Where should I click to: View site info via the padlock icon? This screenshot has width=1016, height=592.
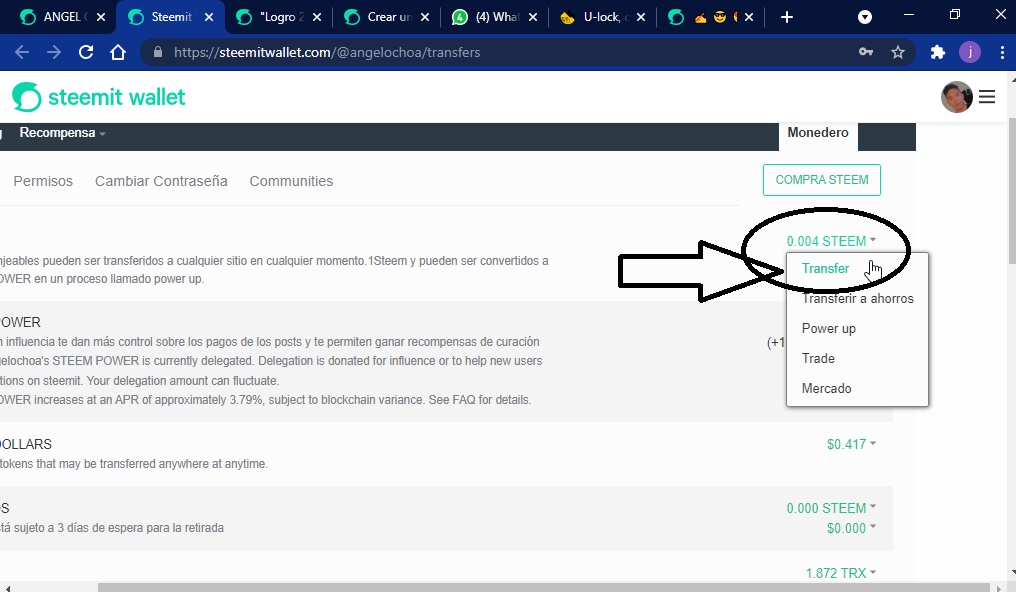(x=157, y=52)
